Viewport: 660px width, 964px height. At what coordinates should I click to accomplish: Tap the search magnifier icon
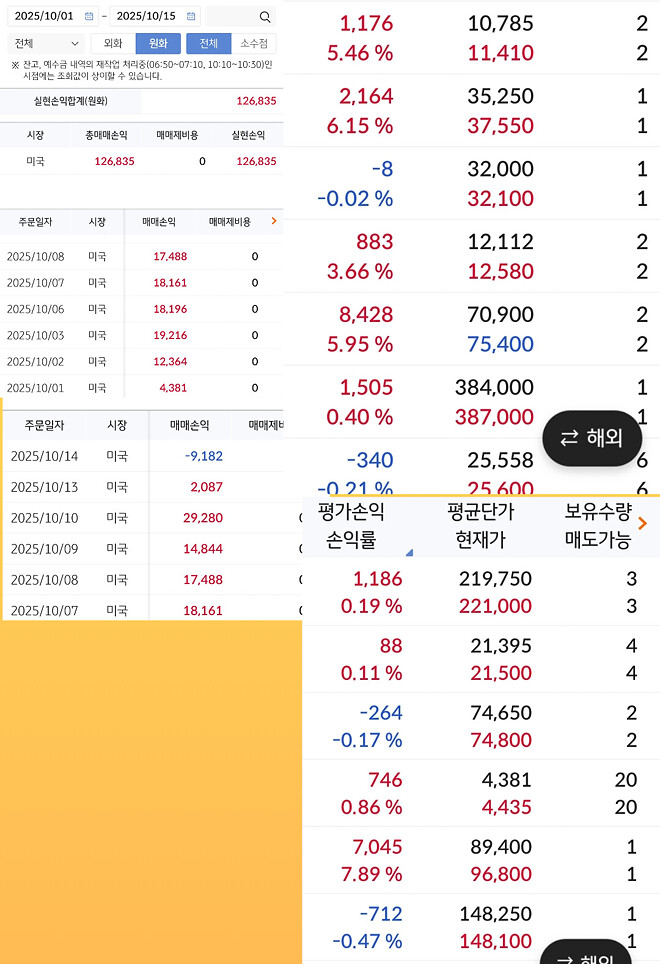pyautogui.click(x=264, y=16)
